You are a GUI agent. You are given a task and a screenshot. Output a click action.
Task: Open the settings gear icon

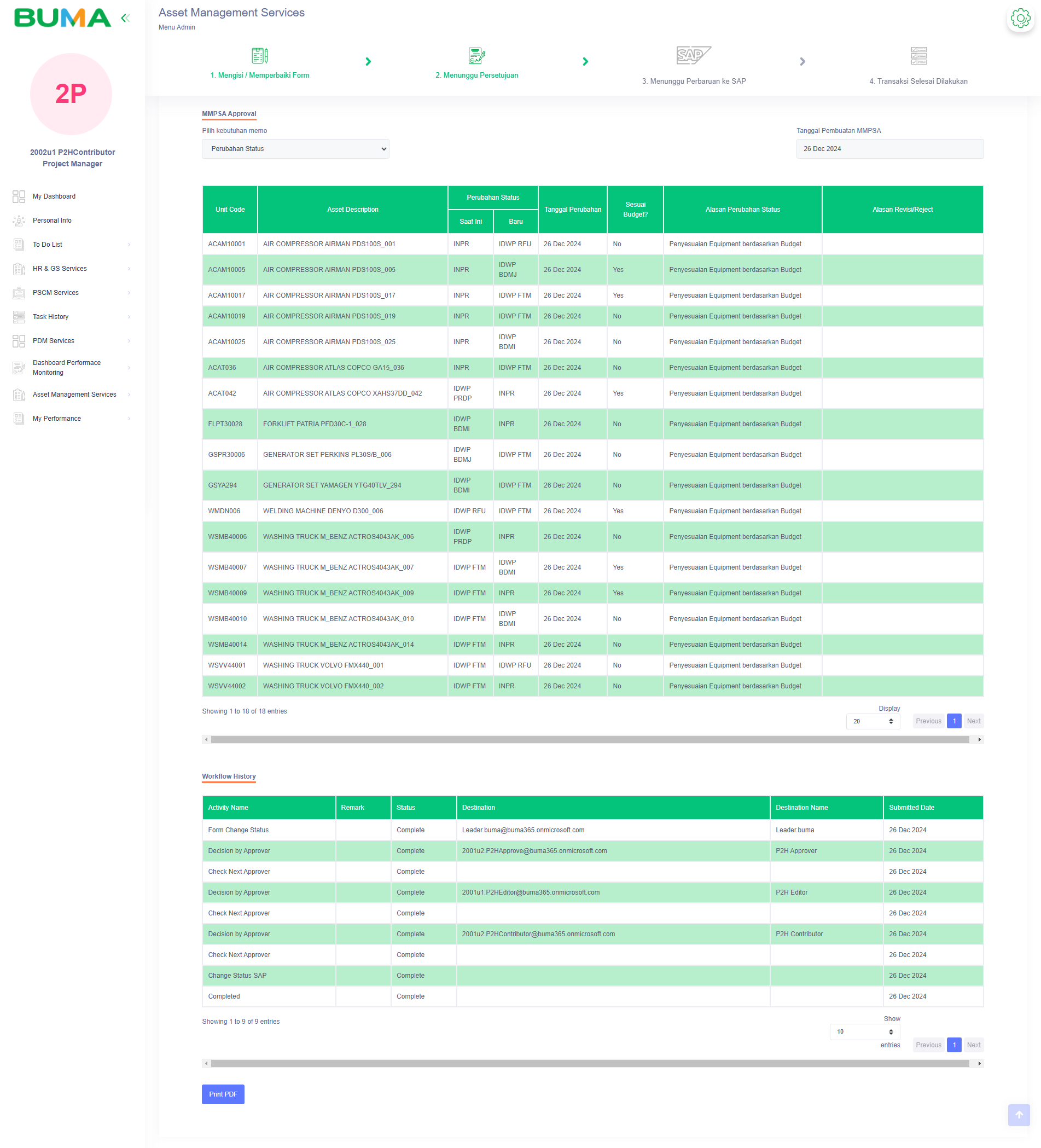[1020, 18]
